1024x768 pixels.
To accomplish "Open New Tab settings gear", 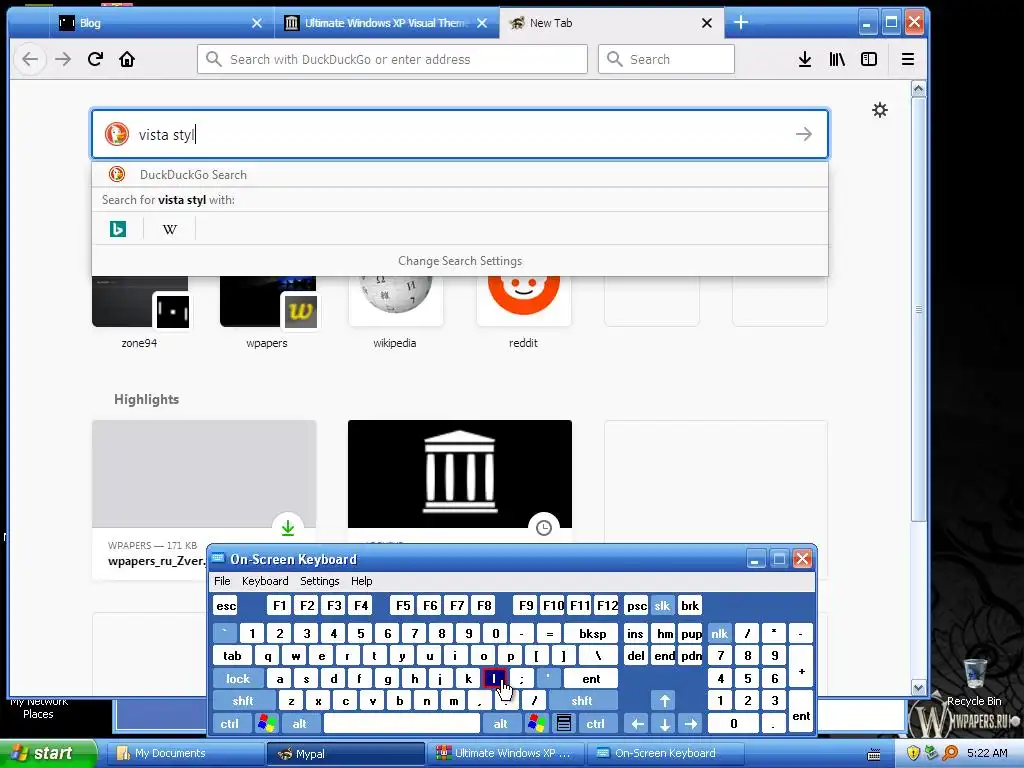I will 880,110.
